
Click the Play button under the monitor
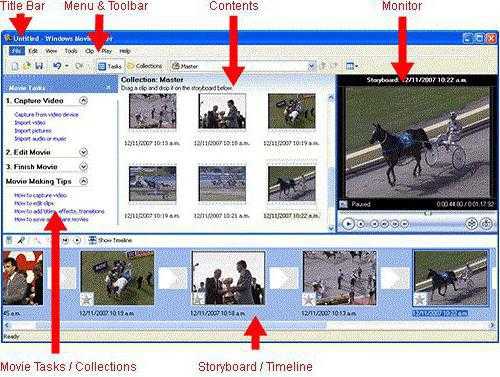click(x=348, y=224)
